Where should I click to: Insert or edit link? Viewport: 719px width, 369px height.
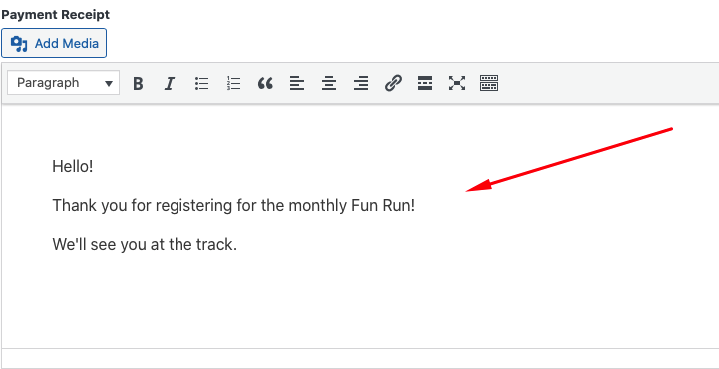click(393, 83)
